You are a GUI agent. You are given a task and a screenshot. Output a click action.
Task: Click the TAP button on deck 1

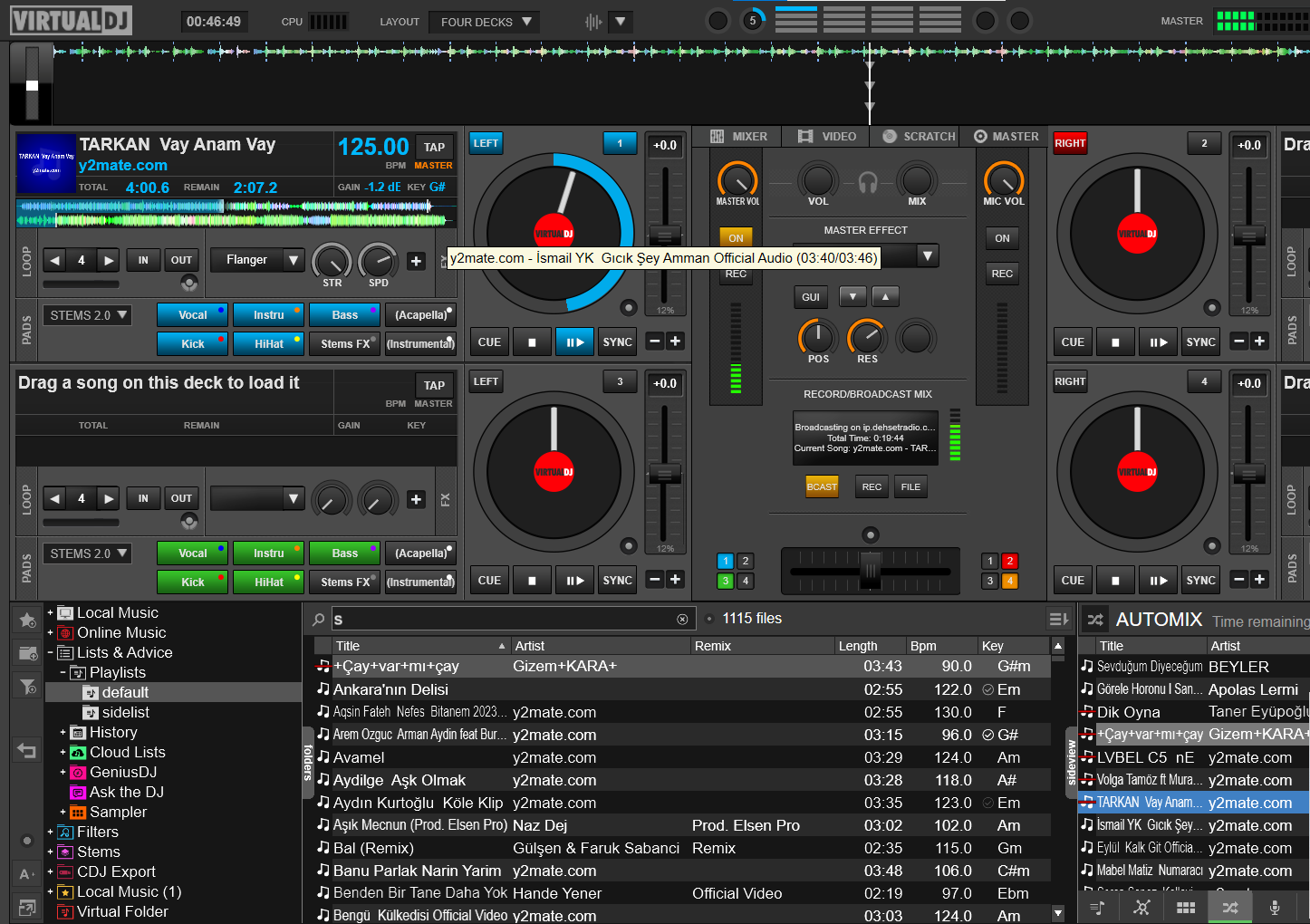tap(435, 147)
